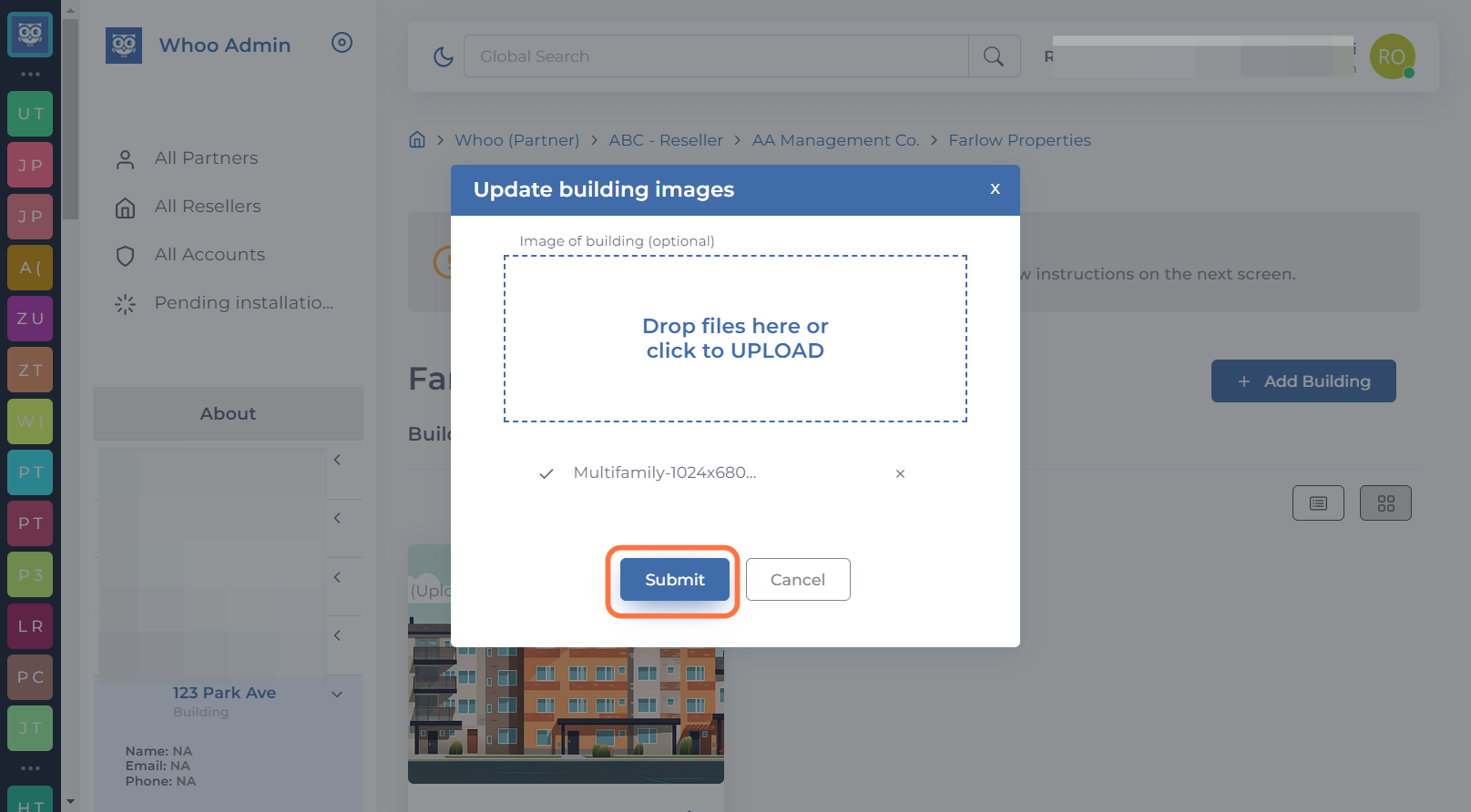Submit the building image update

point(675,580)
